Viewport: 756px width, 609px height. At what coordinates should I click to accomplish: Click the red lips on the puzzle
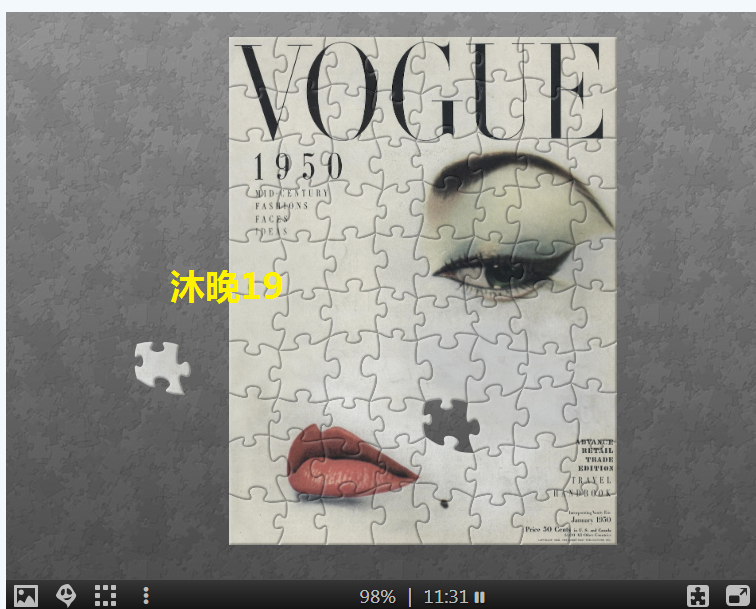tap(350, 461)
